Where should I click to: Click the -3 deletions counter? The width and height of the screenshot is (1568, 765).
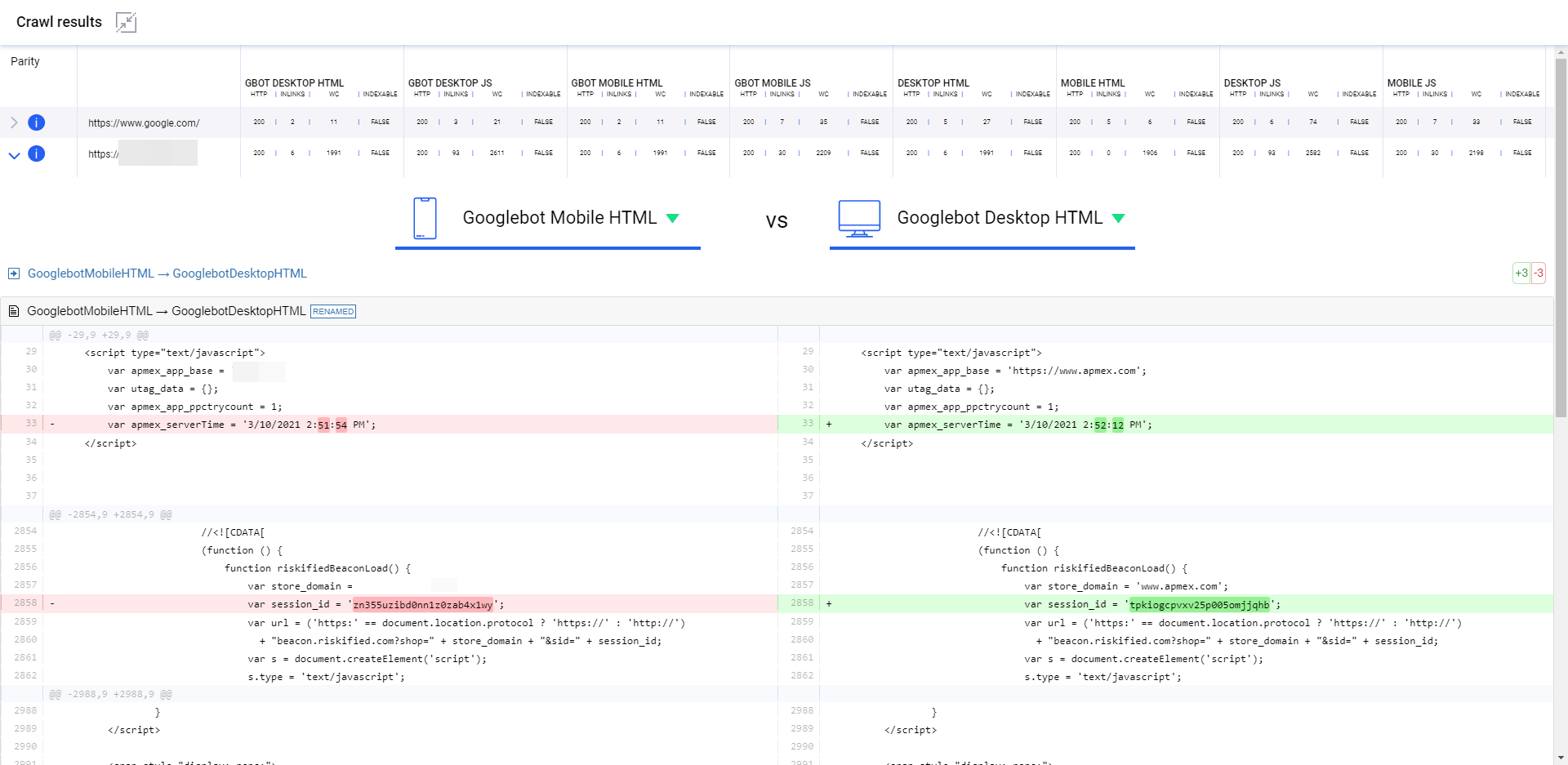click(x=1539, y=274)
